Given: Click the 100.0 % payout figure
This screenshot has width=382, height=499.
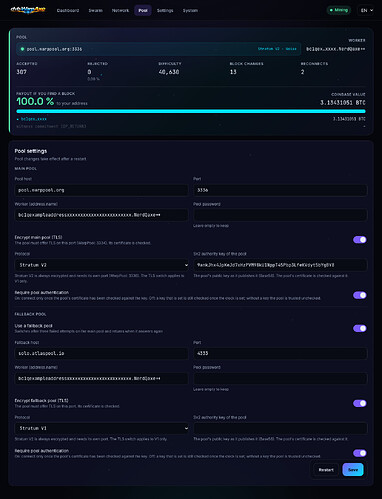Looking at the screenshot, I should [x=35, y=101].
